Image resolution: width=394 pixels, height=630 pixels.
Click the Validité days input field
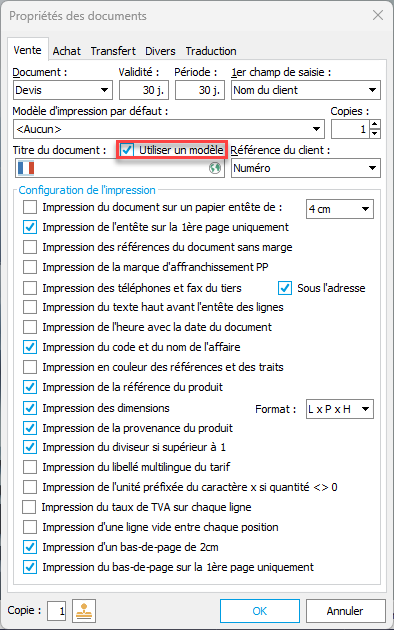point(144,90)
